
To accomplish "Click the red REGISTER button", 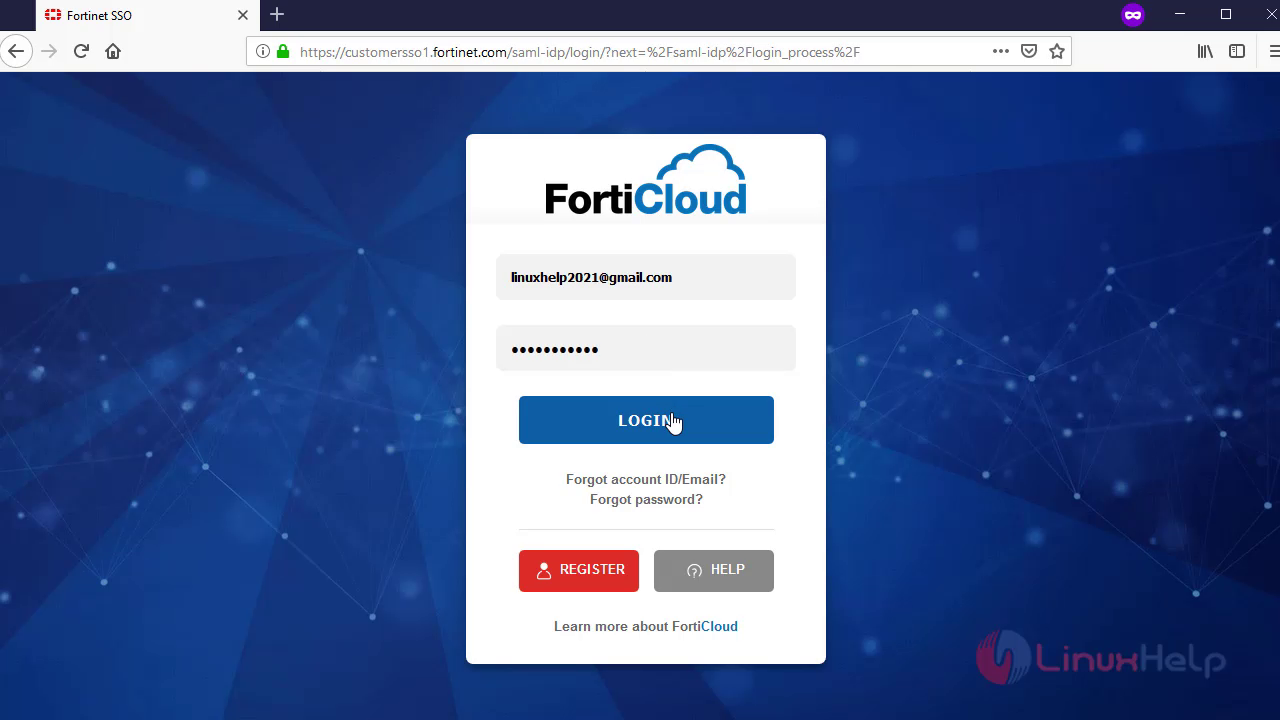I will (579, 570).
